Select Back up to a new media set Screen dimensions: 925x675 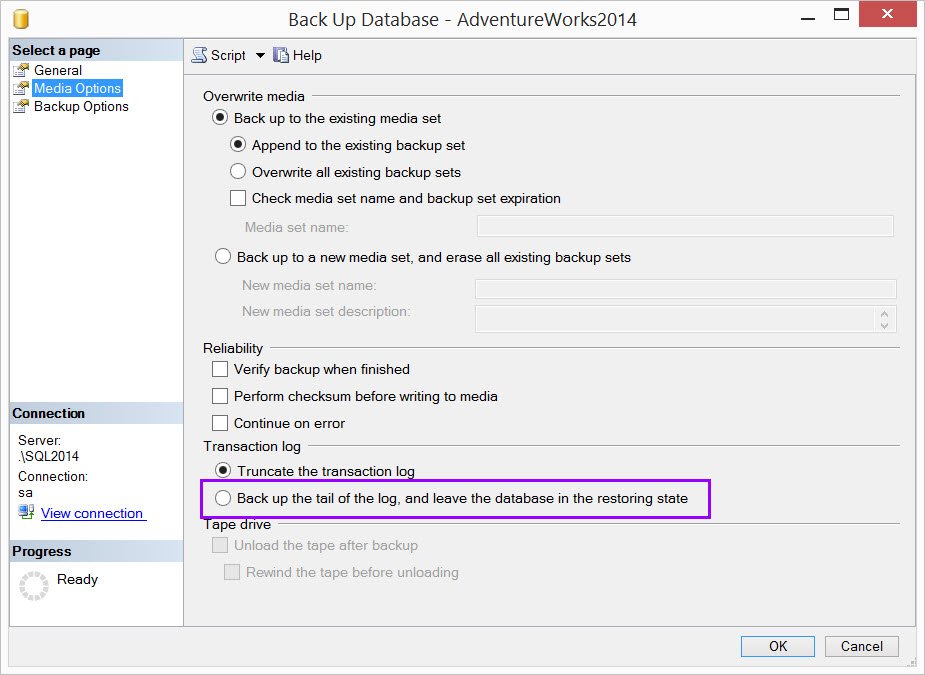click(x=222, y=257)
